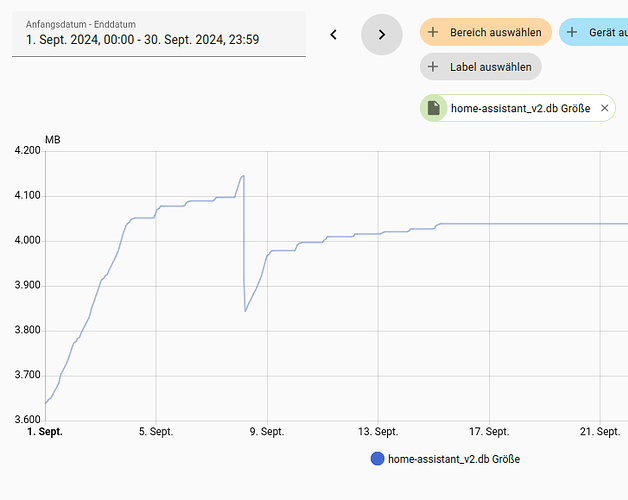628x500 pixels.
Task: Click the Gerät auswählen chip
Action: click(594, 32)
